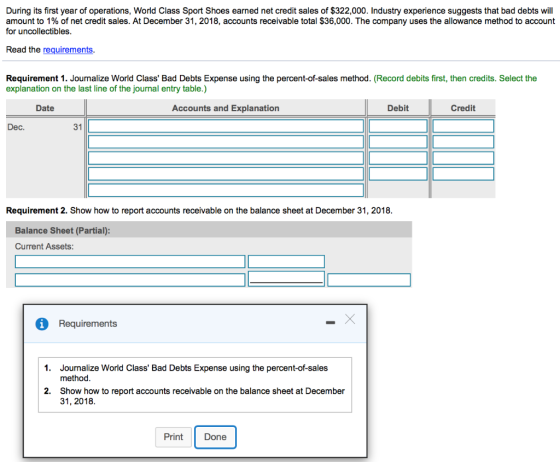Select first account field on Dec. 31 row
Image resolution: width=560 pixels, height=462 pixels.
click(226, 126)
